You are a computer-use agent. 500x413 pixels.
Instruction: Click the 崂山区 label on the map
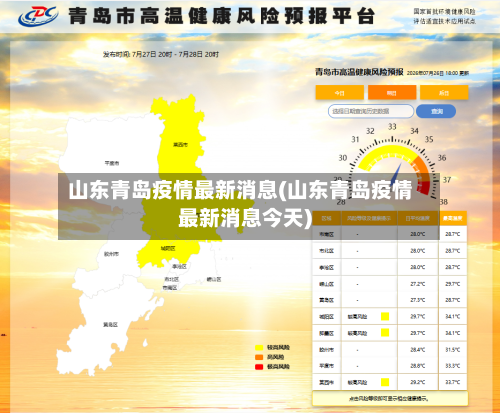[214, 279]
